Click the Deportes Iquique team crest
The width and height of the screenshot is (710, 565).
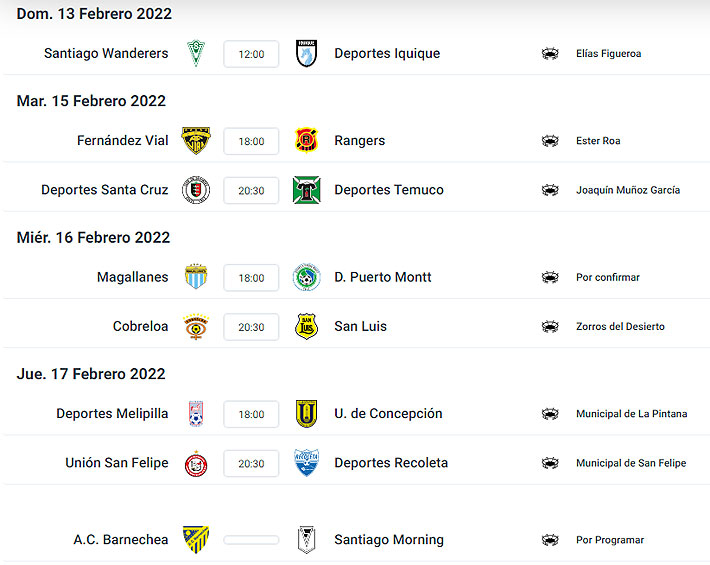pos(307,53)
